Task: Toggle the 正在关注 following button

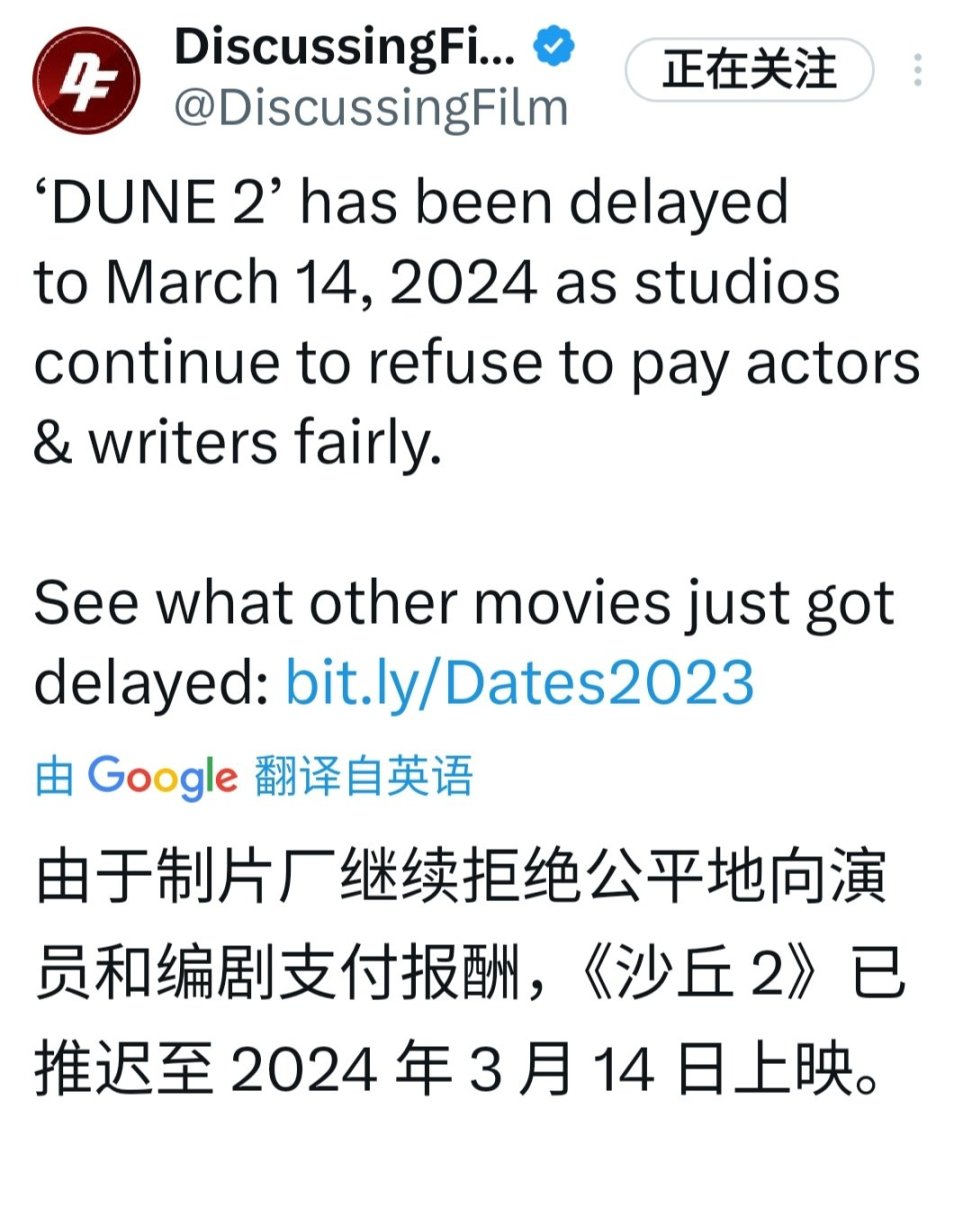Action: 749,71
